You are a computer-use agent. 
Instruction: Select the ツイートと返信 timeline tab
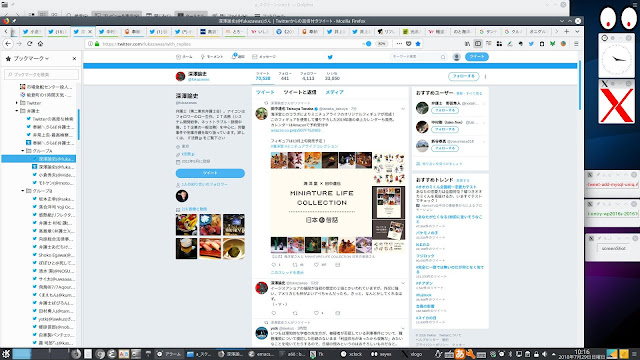pos(300,92)
